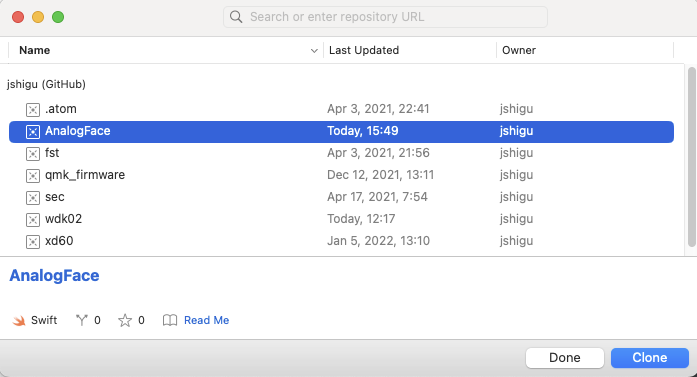Screen dimensions: 697x377
Task: Click the repository list vertical scrollbar
Action: (691, 157)
